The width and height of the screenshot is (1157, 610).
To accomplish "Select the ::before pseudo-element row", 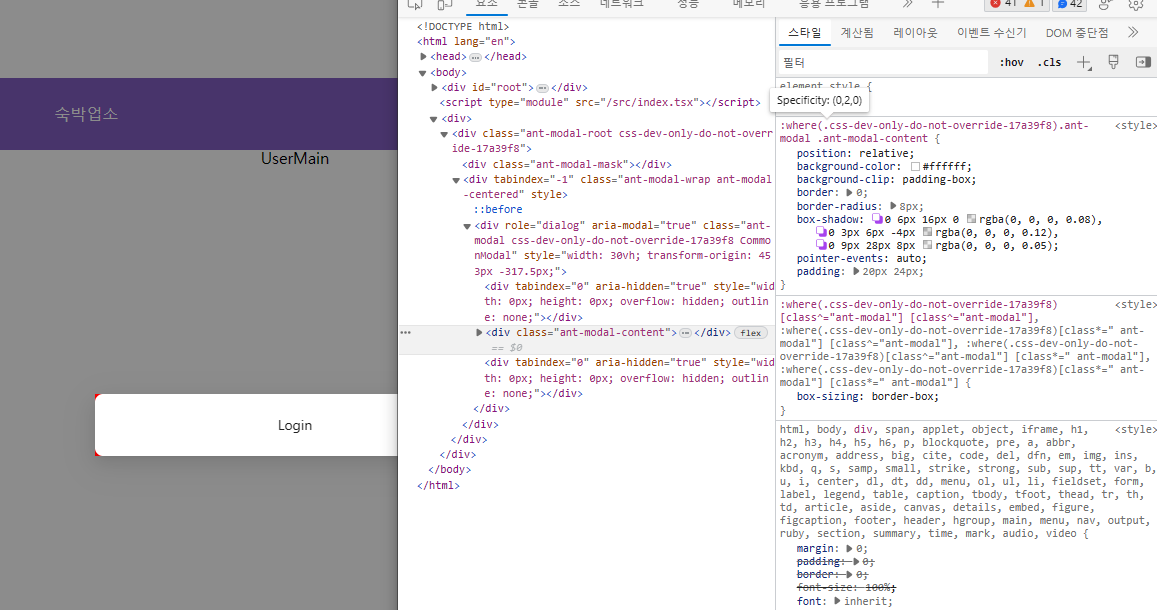I will coord(498,209).
